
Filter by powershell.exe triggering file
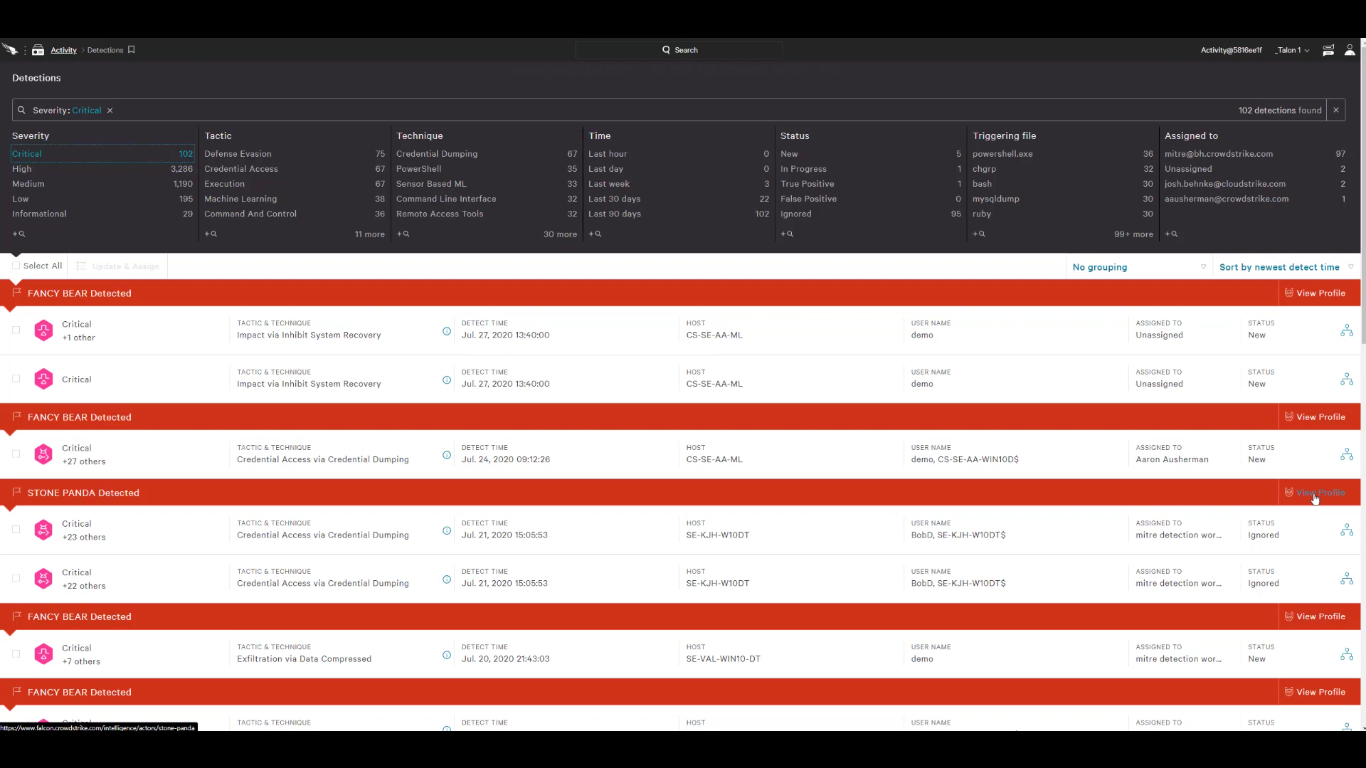[1062, 154]
